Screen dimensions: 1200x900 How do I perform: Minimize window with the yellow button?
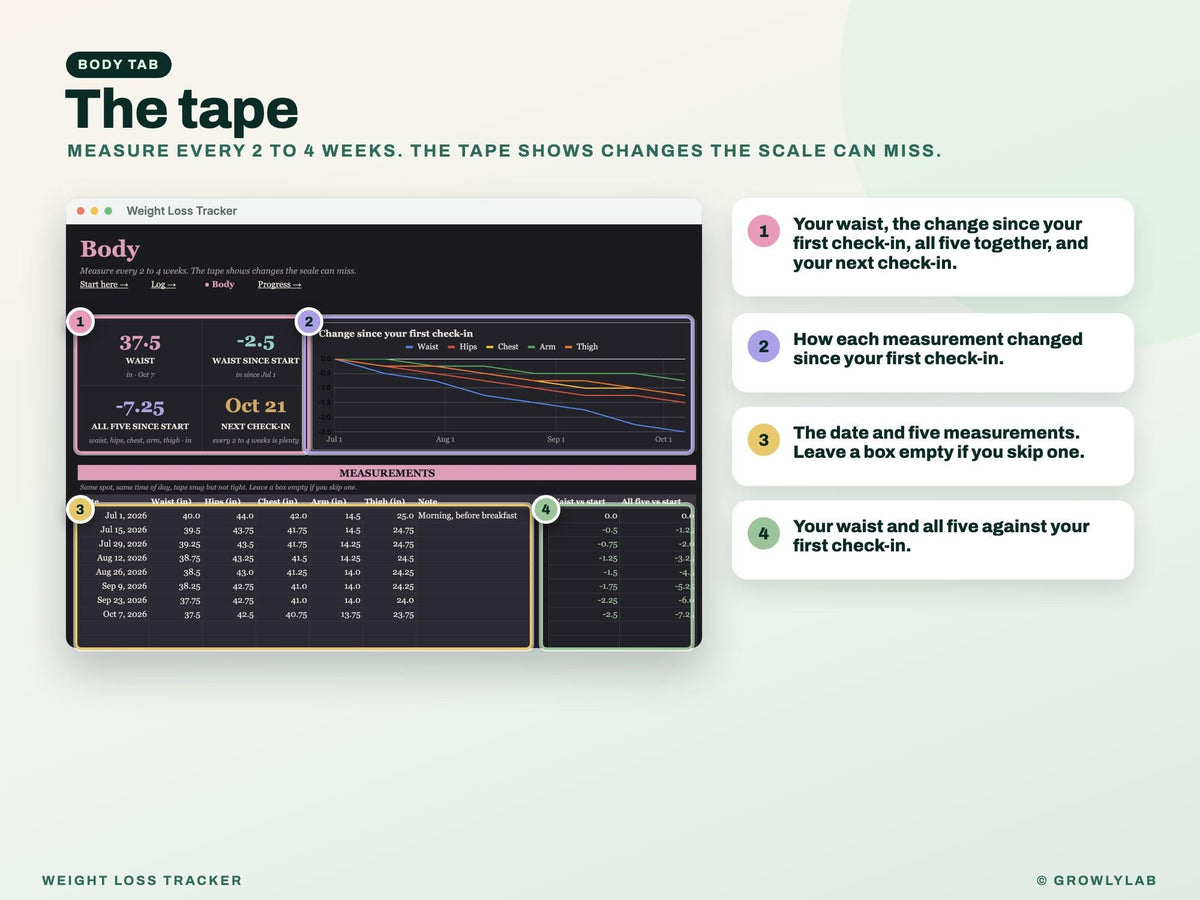[95, 211]
